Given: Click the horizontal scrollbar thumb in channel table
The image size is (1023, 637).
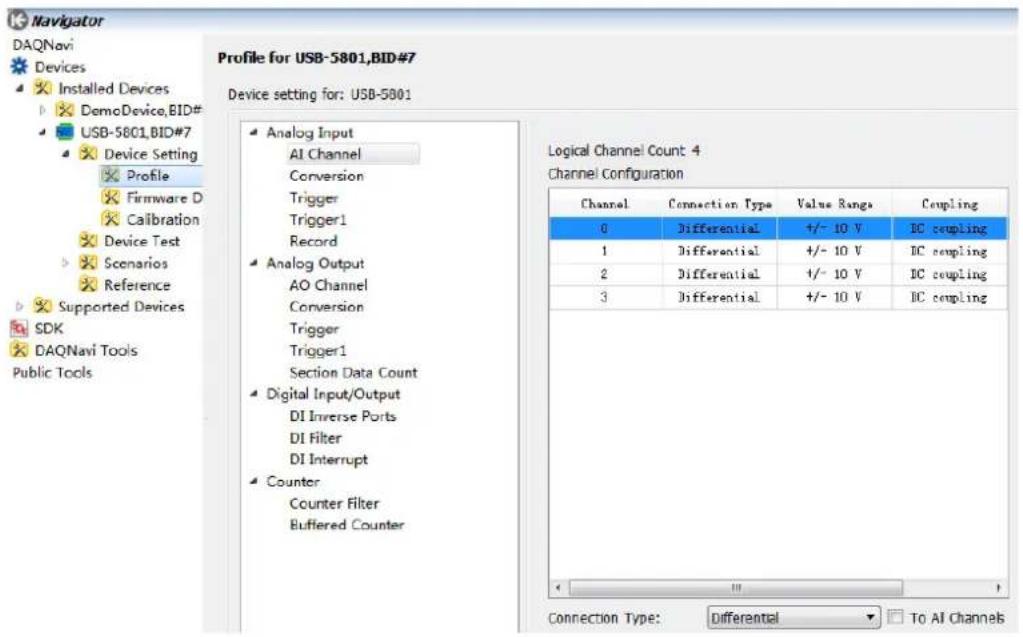Looking at the screenshot, I should [x=735, y=587].
